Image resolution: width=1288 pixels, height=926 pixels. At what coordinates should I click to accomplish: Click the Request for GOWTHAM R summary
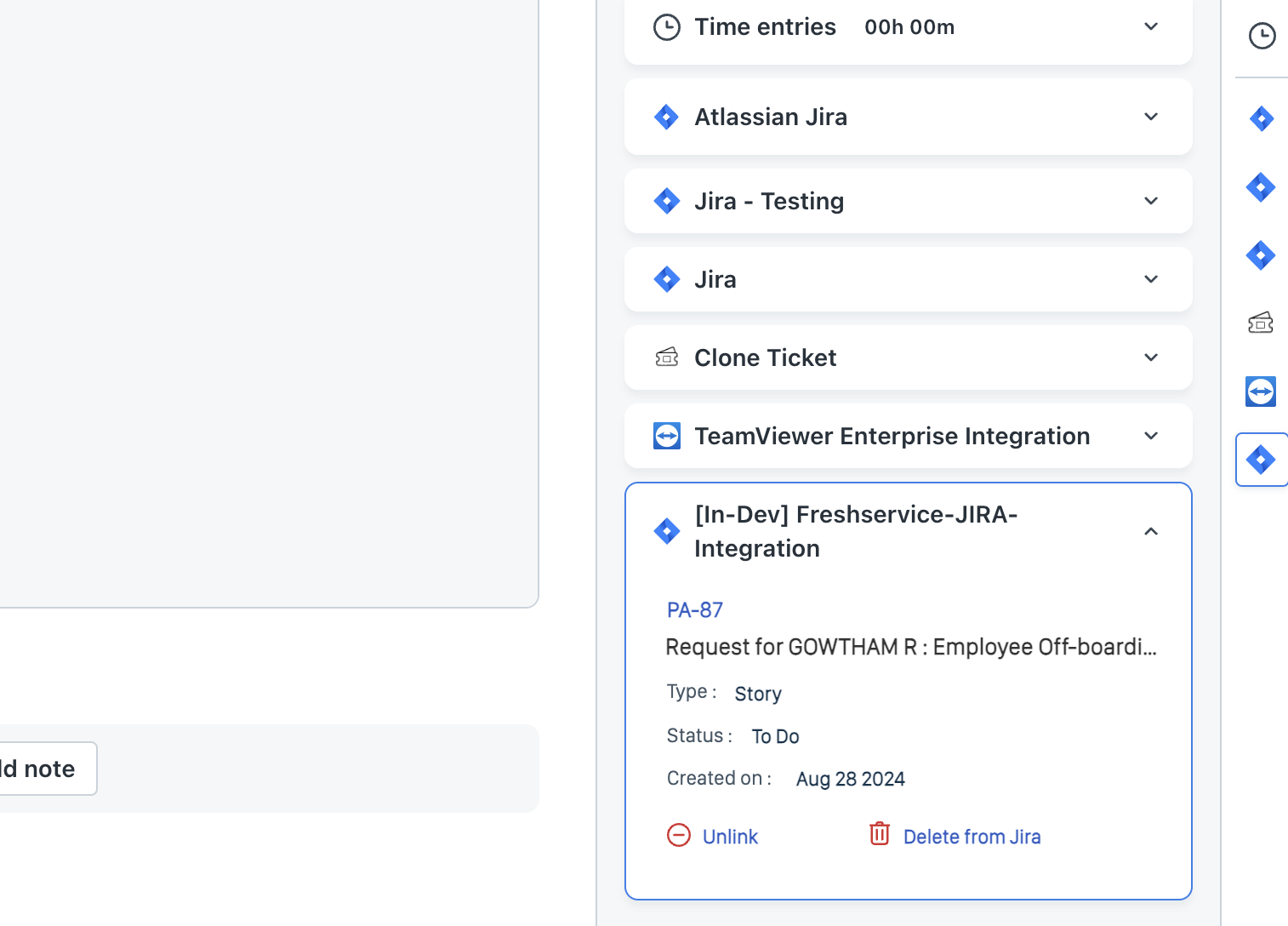(x=911, y=647)
